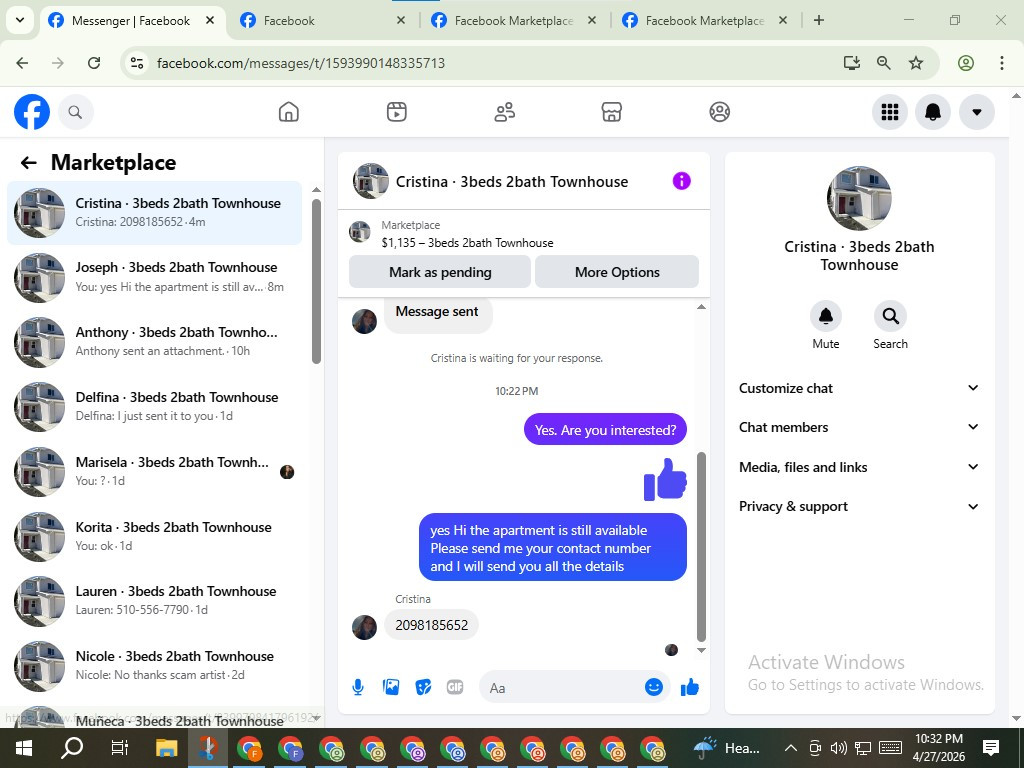Open the Facebook logo home link
1024x768 pixels.
pyautogui.click(x=31, y=112)
